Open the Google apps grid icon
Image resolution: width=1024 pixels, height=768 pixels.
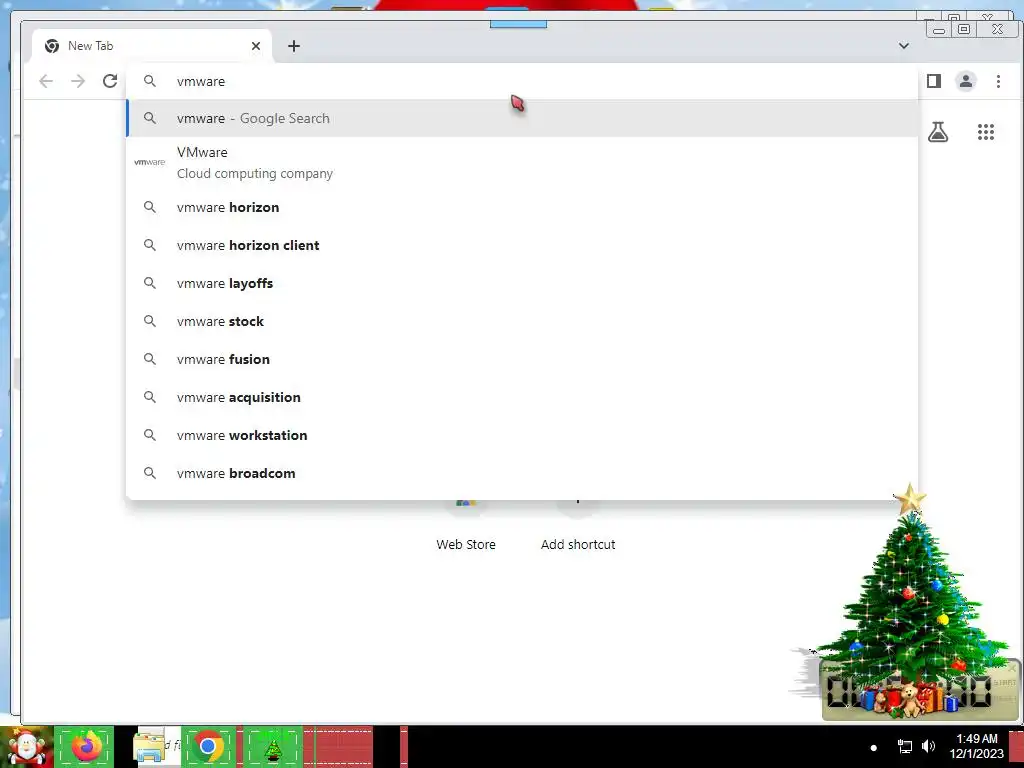point(985,132)
